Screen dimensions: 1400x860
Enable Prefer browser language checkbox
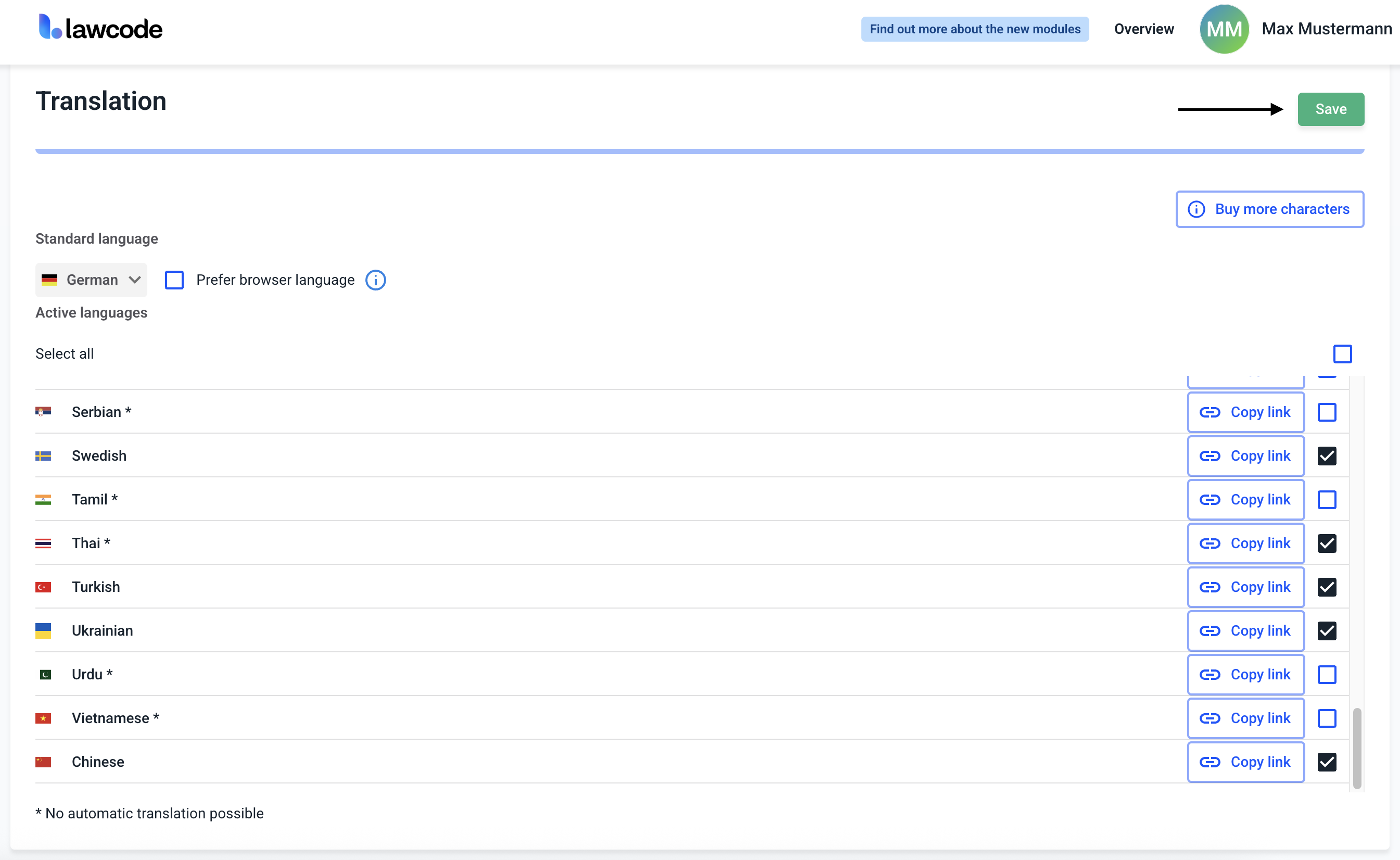(174, 280)
